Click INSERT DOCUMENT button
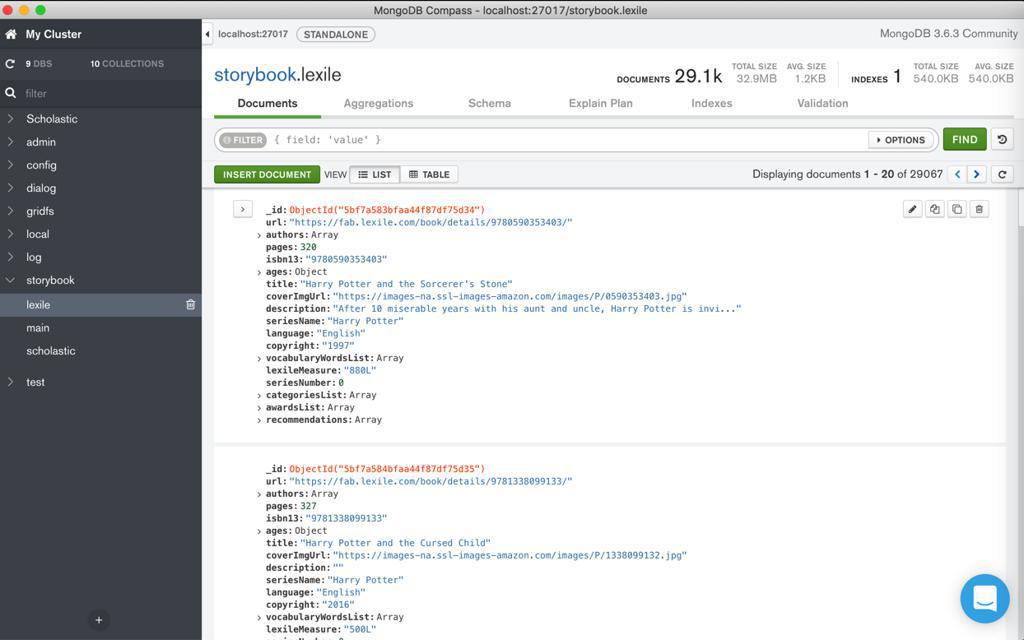This screenshot has height=640, width=1024. pyautogui.click(x=267, y=174)
